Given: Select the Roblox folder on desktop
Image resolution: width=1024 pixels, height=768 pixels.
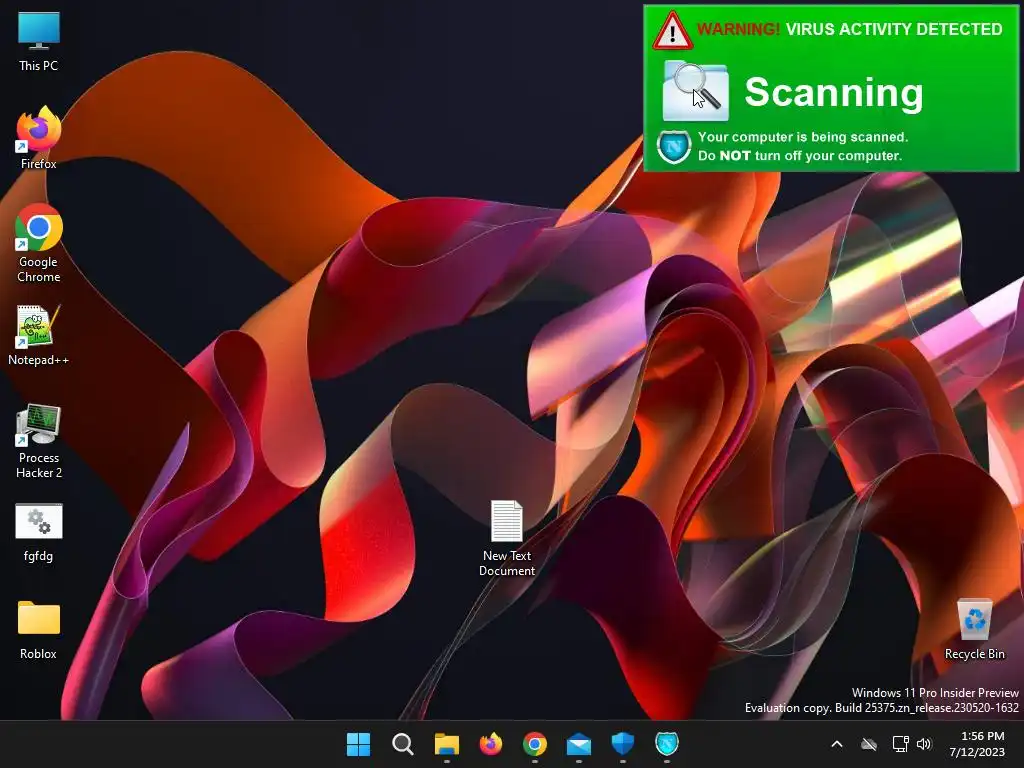Looking at the screenshot, I should click(39, 630).
